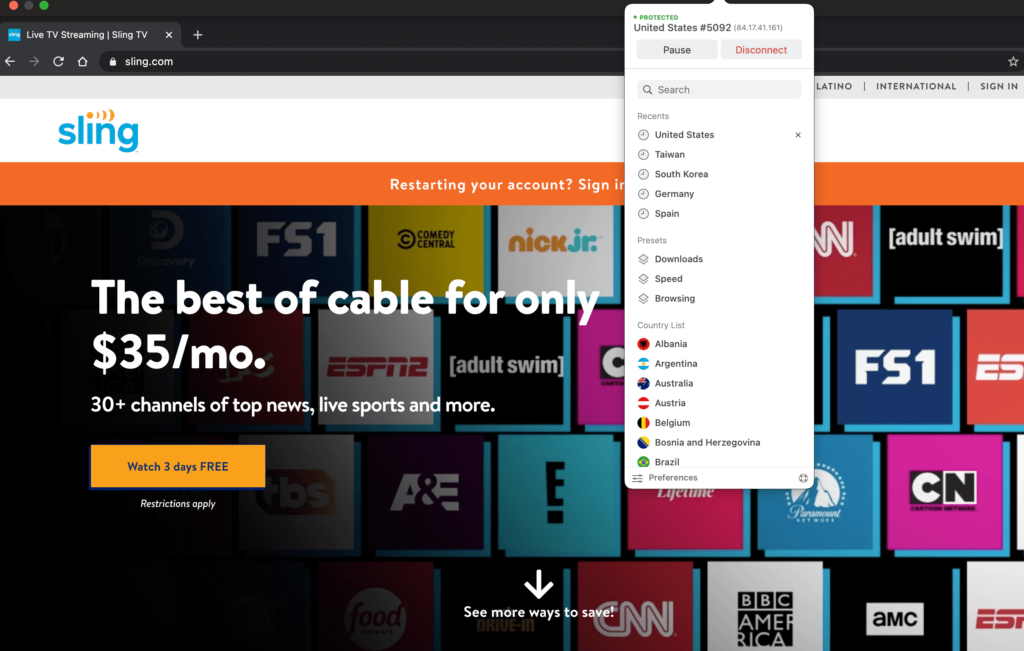Click the Downloads preset layers icon

pos(643,259)
